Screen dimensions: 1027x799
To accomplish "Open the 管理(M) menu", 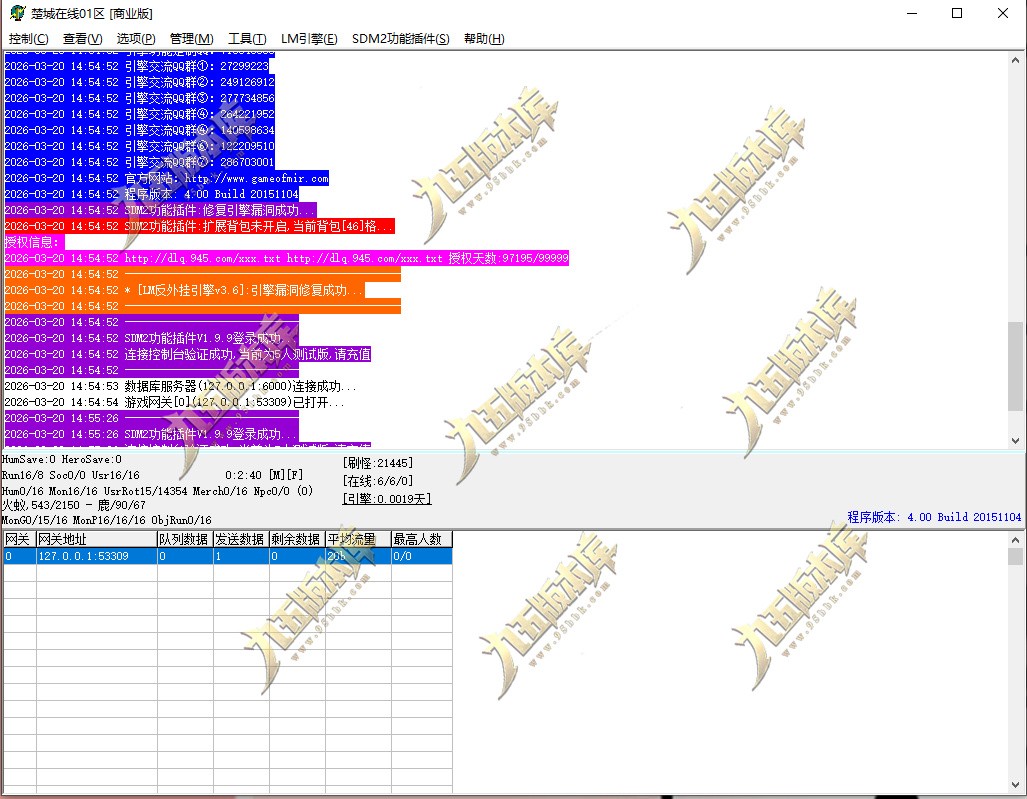I will point(192,39).
